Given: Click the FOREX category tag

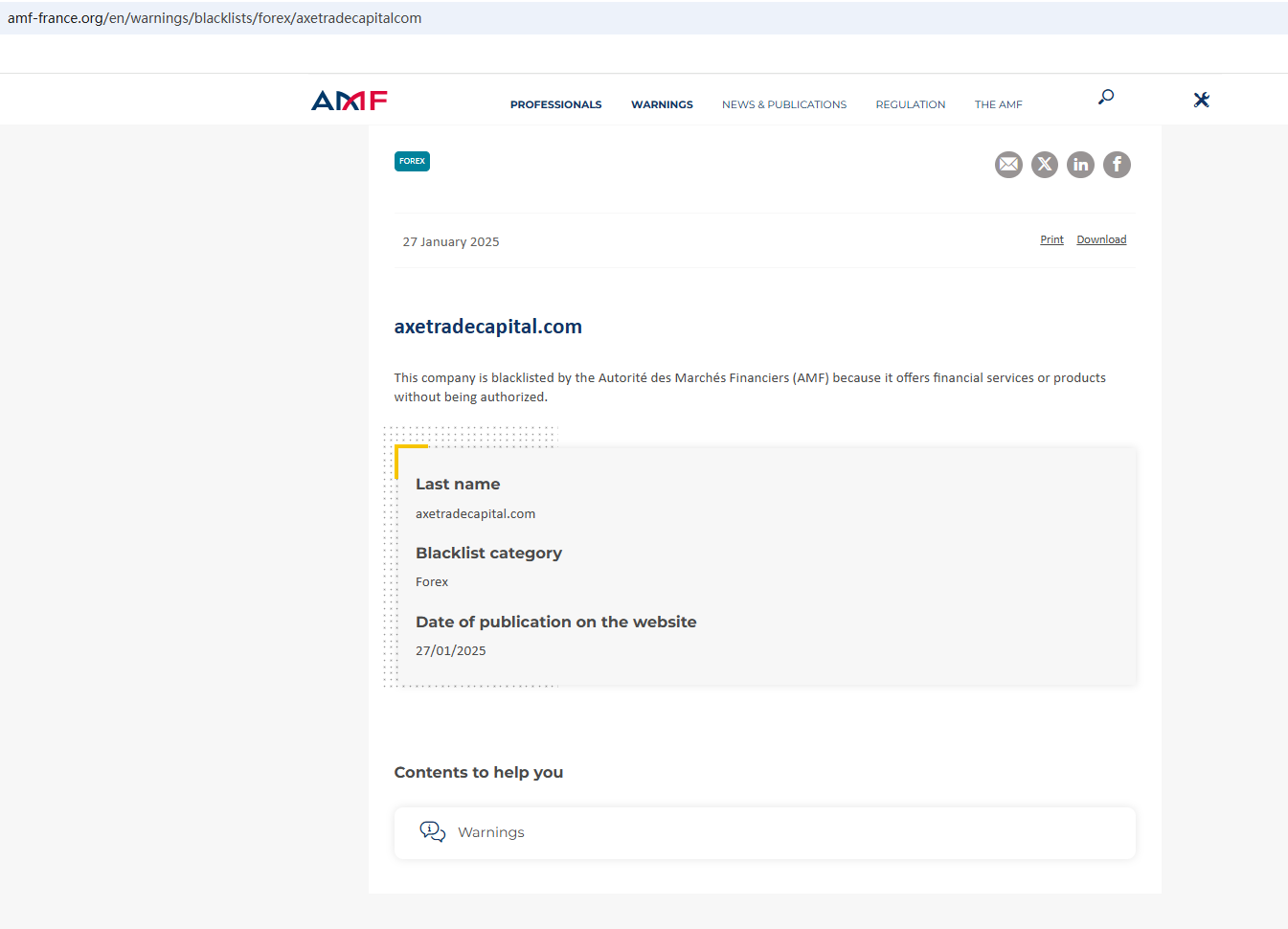Looking at the screenshot, I should pyautogui.click(x=412, y=161).
